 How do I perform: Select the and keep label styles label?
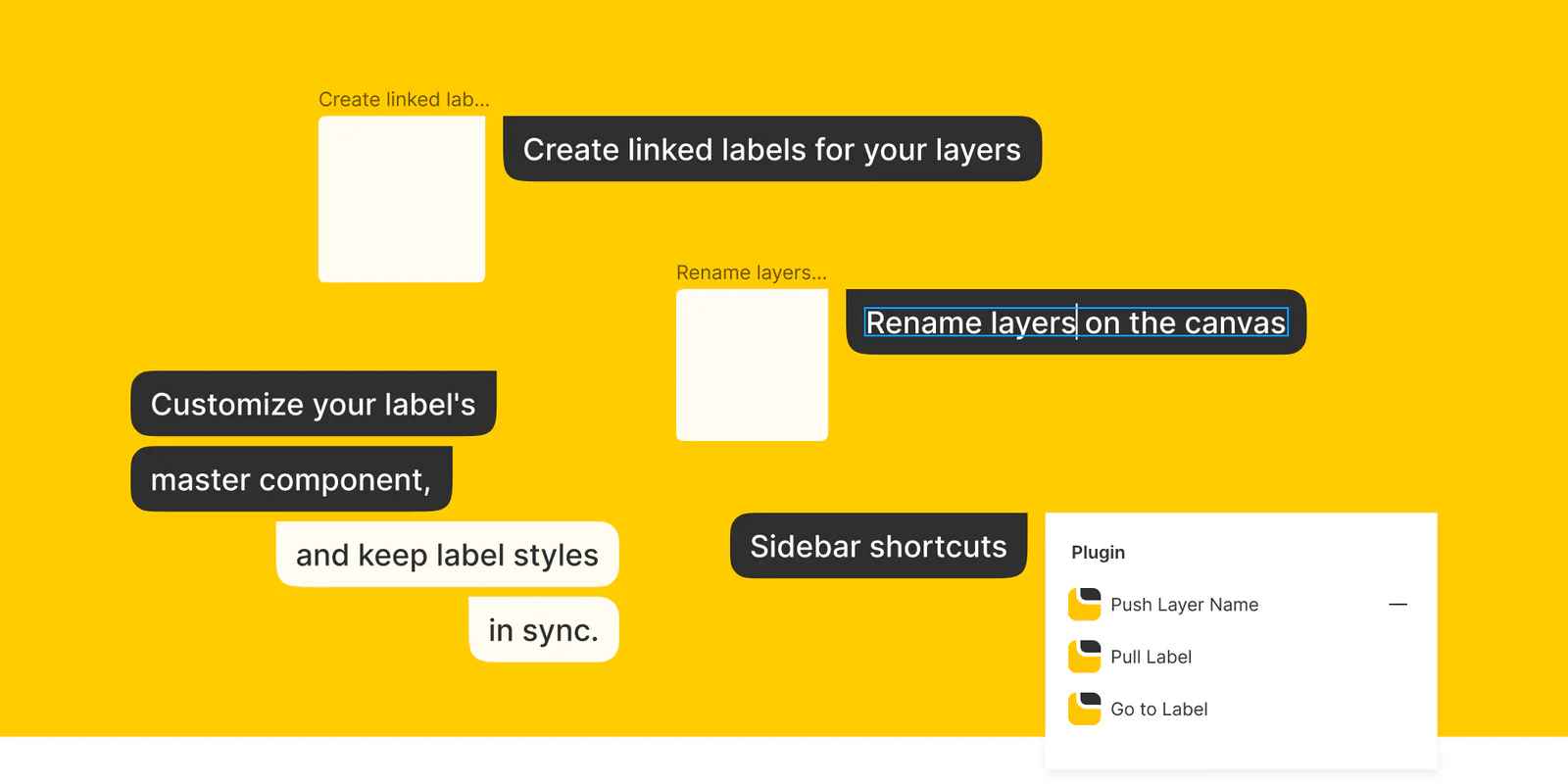tap(447, 555)
